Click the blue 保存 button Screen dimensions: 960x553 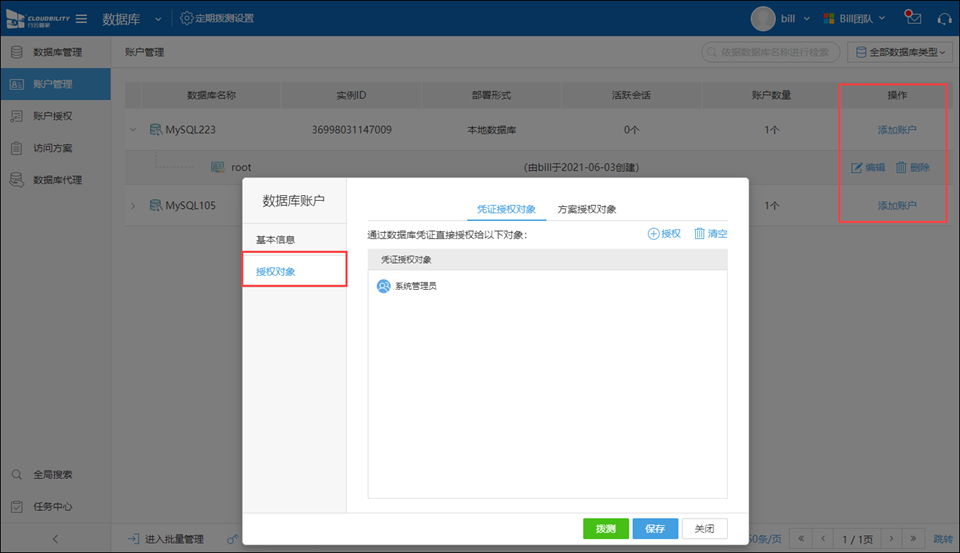click(x=655, y=529)
